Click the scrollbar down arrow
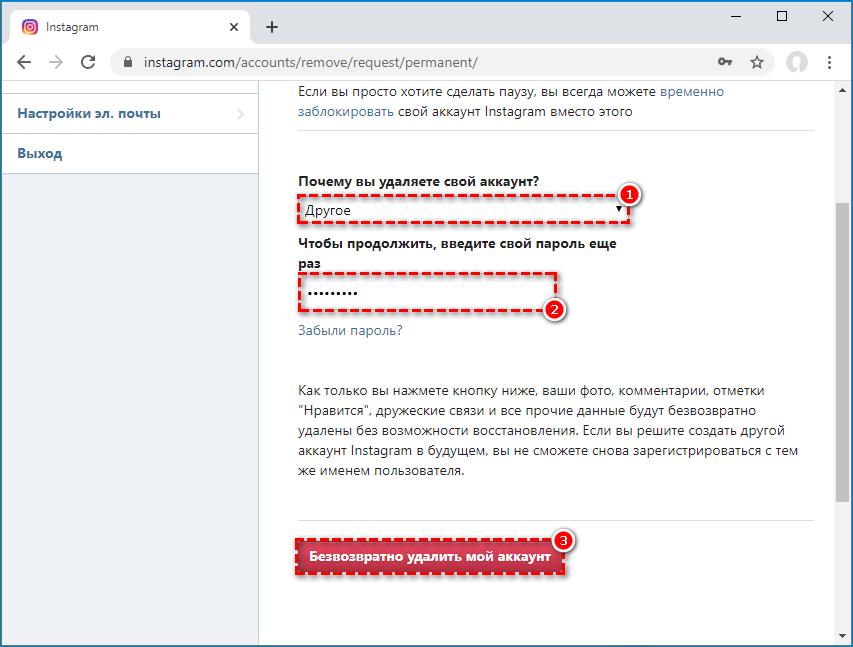 [x=842, y=636]
